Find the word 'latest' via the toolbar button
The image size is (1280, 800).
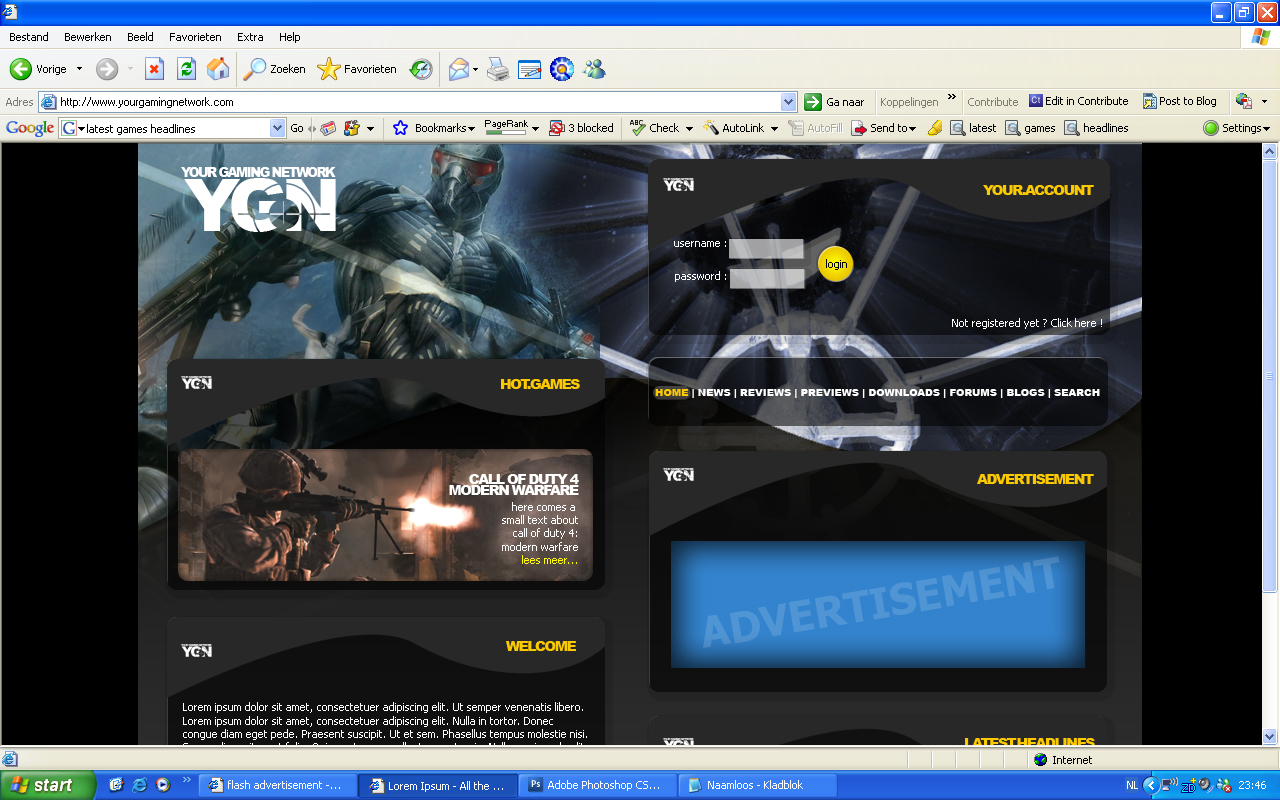(974, 128)
